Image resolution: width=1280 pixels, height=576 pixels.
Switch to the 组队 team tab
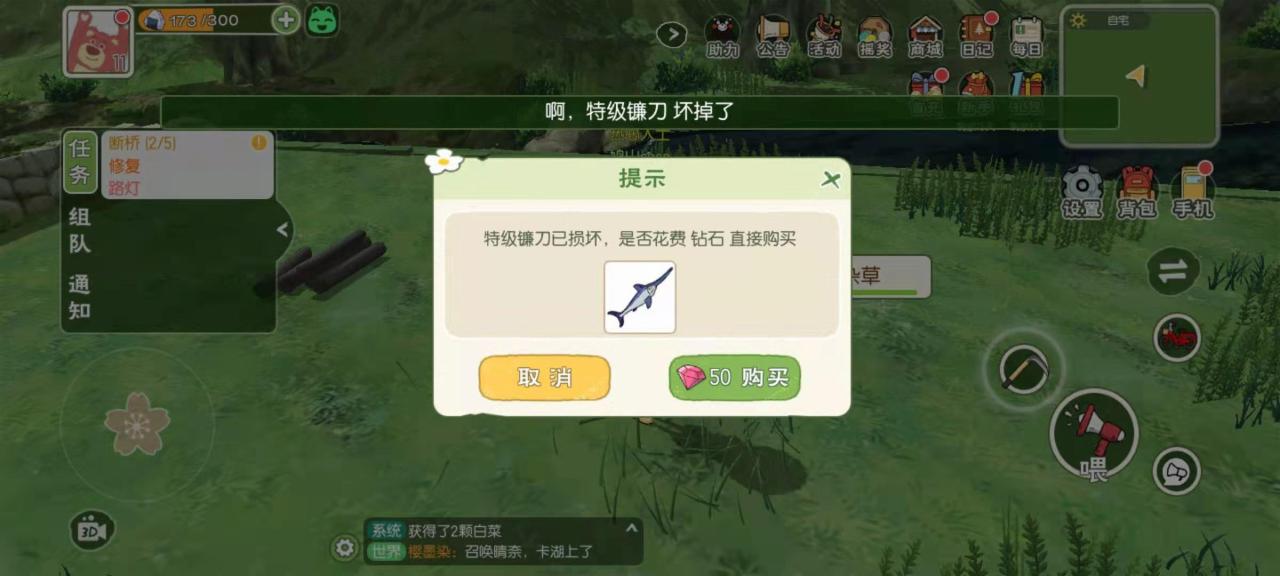80,230
